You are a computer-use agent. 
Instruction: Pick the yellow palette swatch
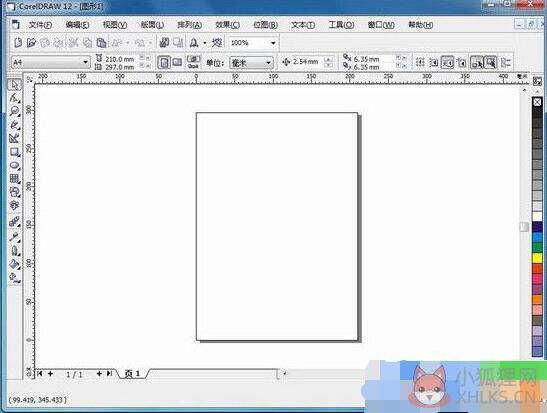coord(537,258)
